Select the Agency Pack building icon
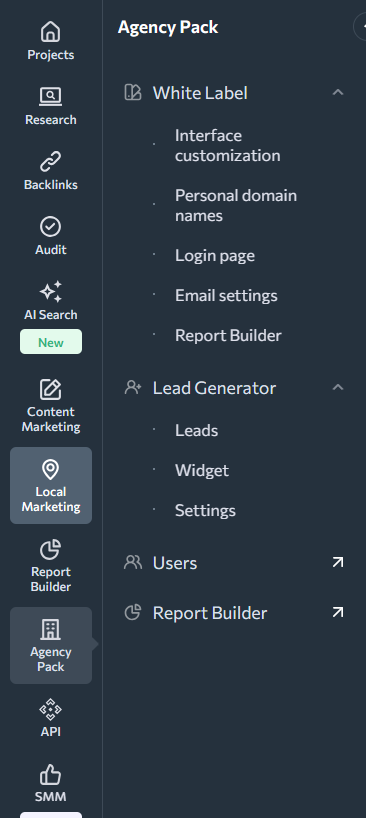This screenshot has height=818, width=366. pos(51,630)
